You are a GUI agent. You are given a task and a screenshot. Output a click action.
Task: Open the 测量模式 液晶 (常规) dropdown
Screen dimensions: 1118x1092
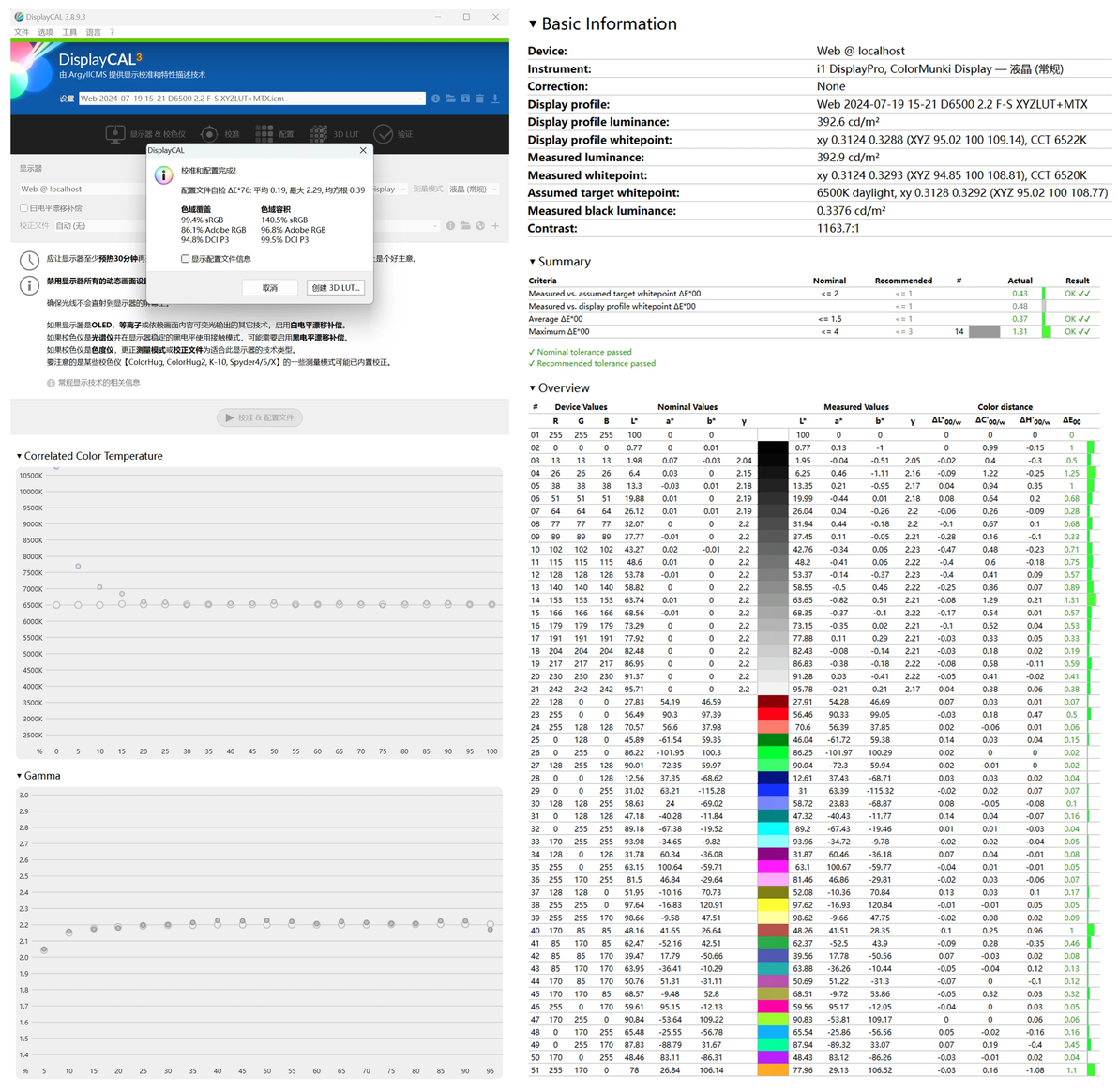coord(474,189)
